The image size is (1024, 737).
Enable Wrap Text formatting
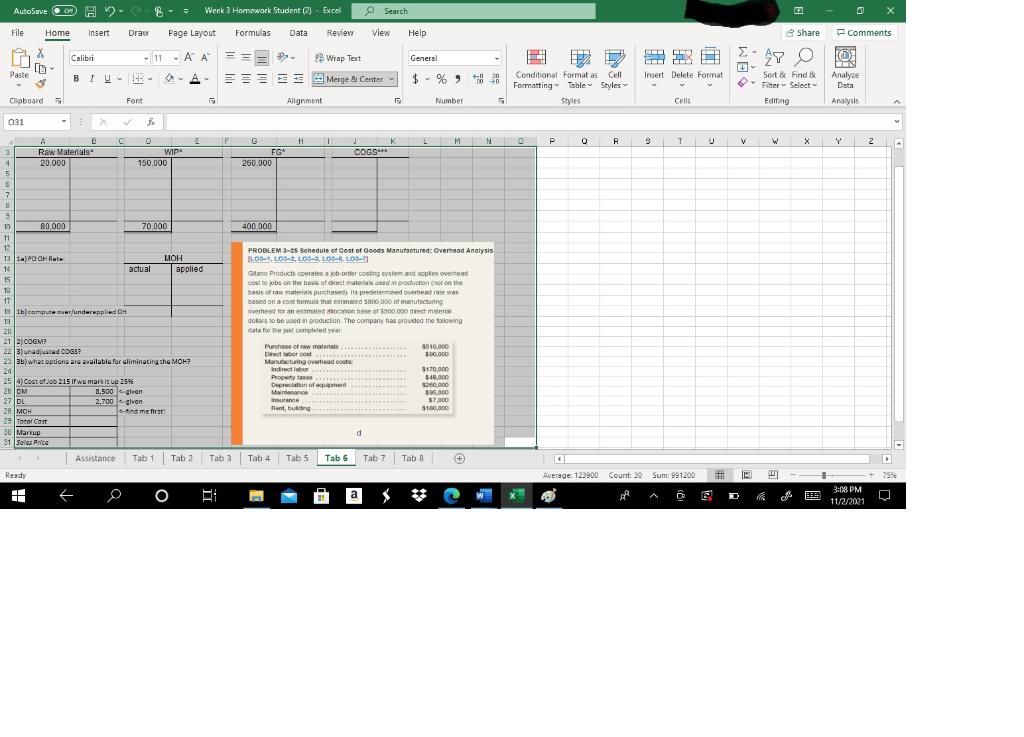[x=340, y=57]
